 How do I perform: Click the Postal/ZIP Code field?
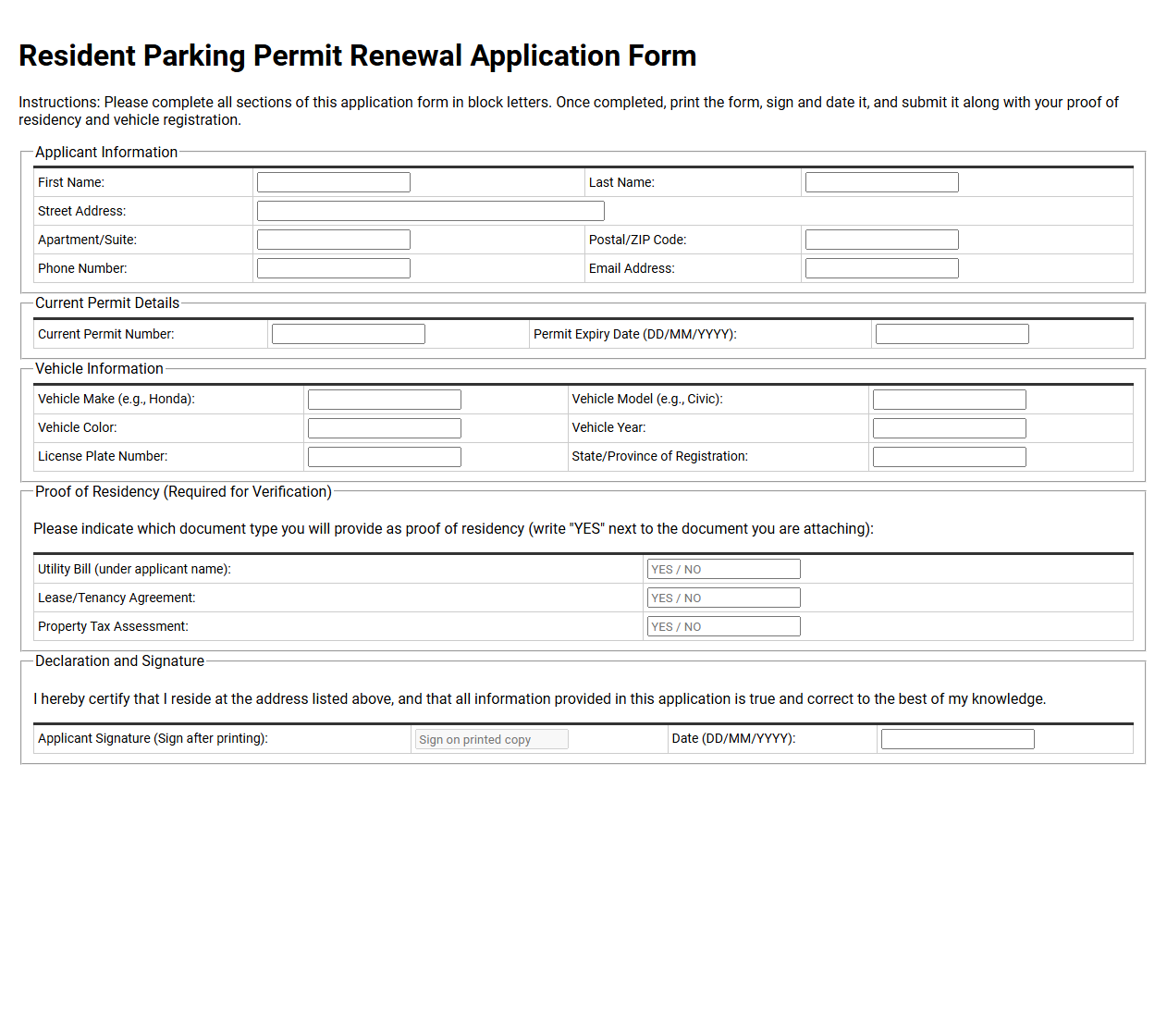click(882, 240)
